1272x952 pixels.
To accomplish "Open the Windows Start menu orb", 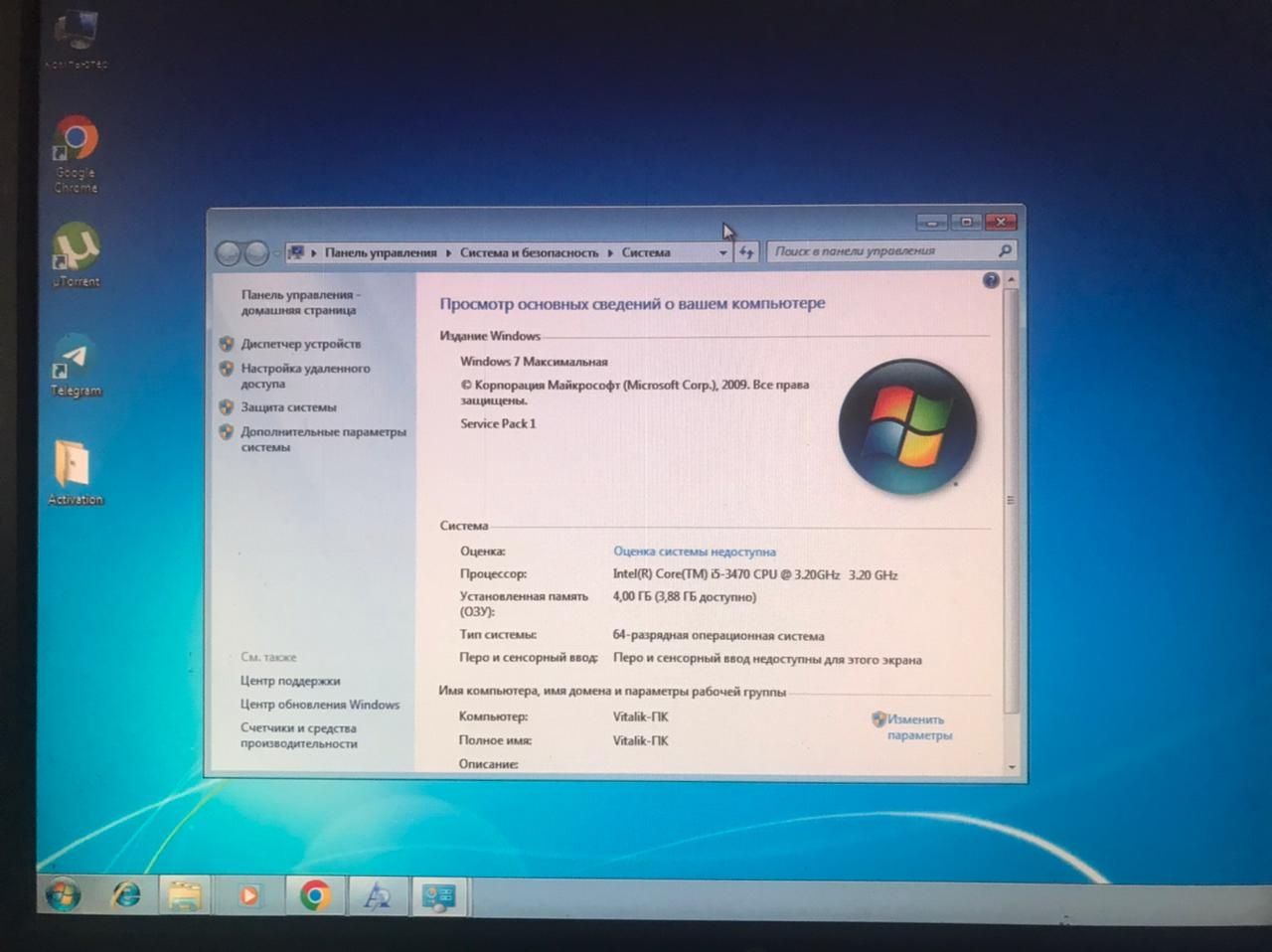I will coord(64,896).
